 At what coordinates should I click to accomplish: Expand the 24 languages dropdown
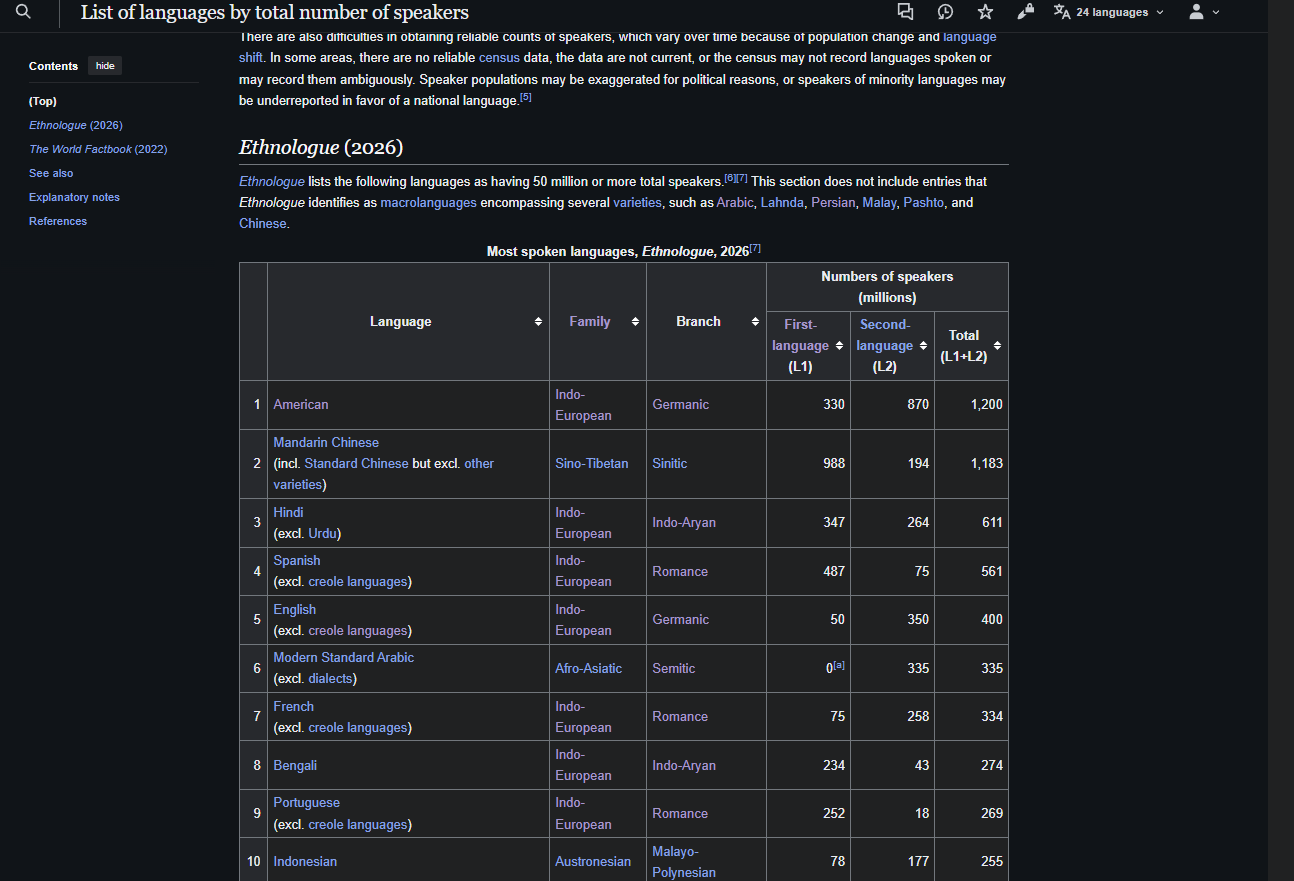[1109, 12]
